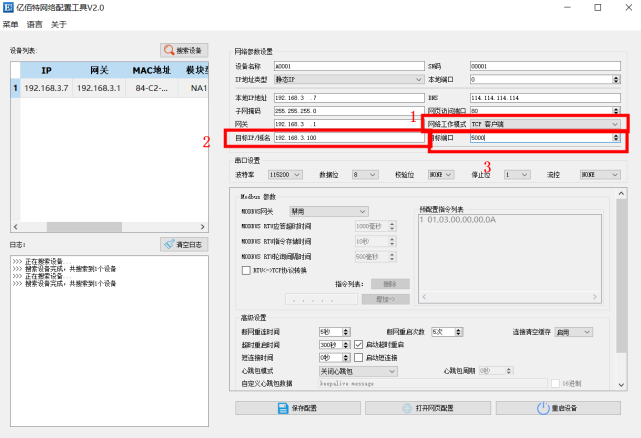Adjust the web access port stepper 80
The width and height of the screenshot is (641, 438).
[x=616, y=111]
